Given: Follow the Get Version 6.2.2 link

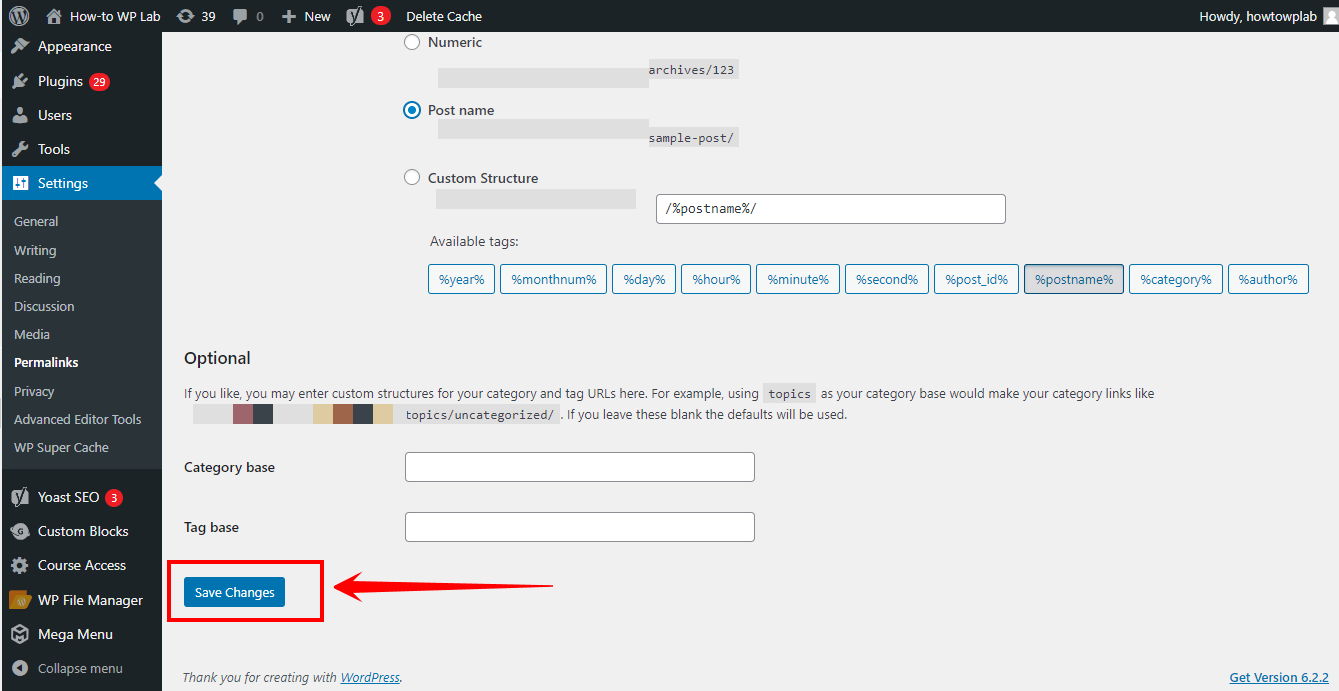Looking at the screenshot, I should (x=1278, y=677).
